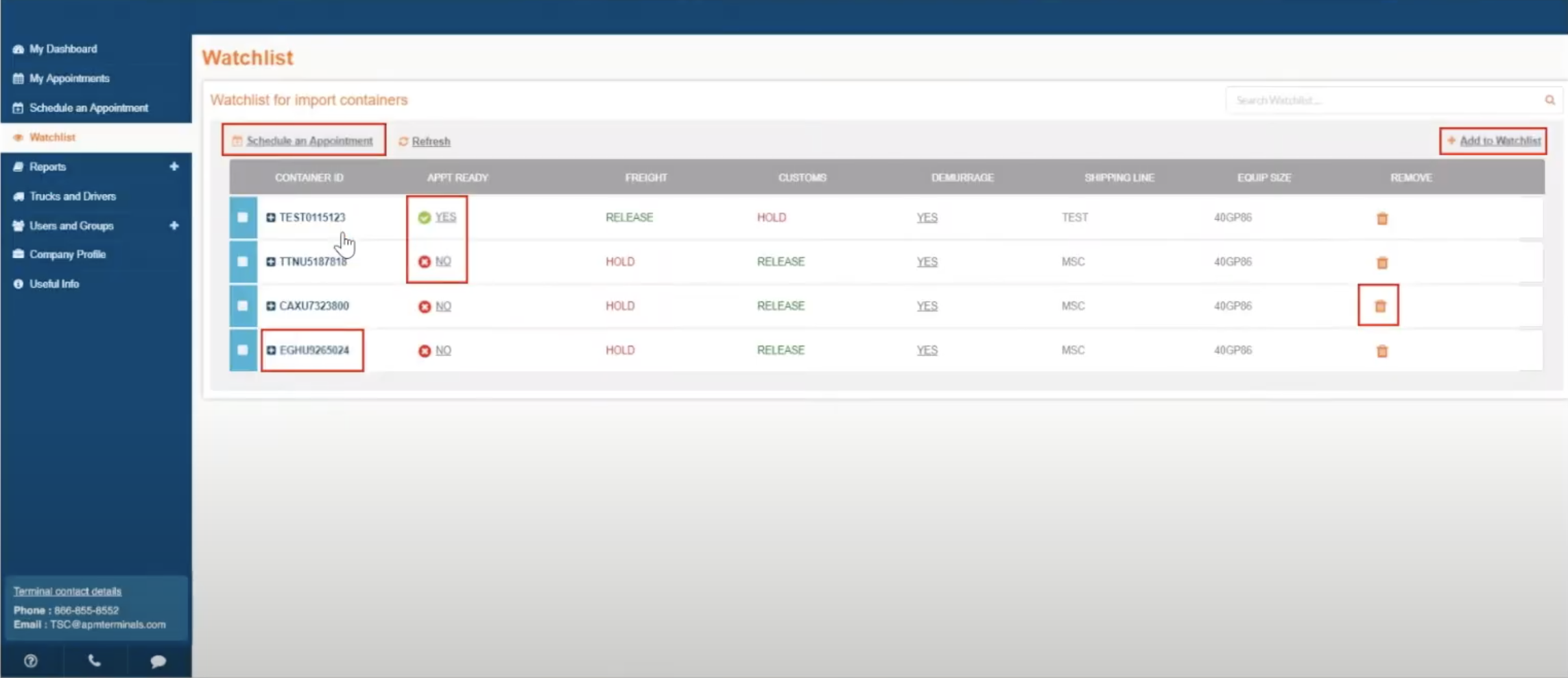Check the box next to EGHU9265024
This screenshot has width=1568, height=678.
[243, 350]
